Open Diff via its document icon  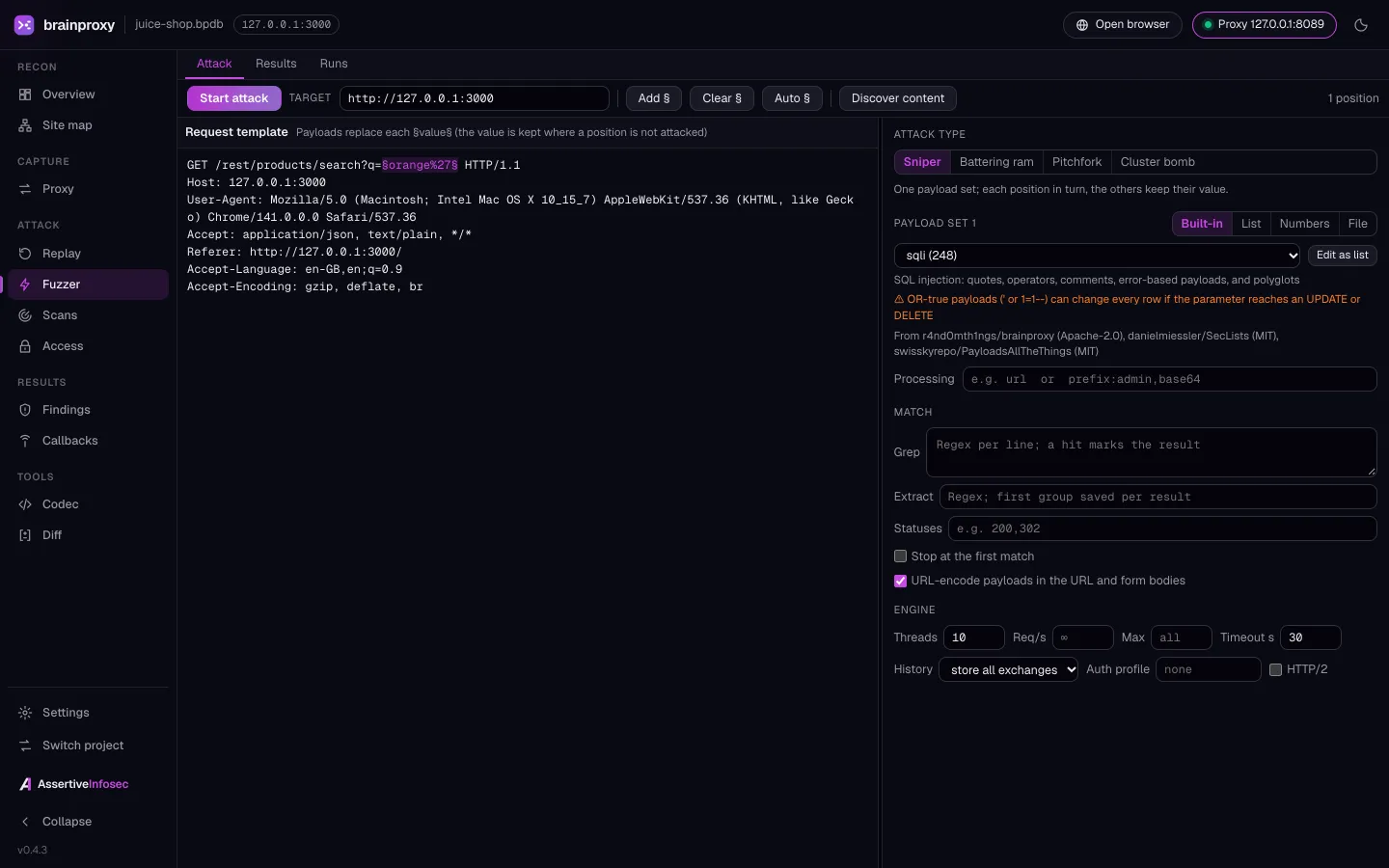coord(25,535)
